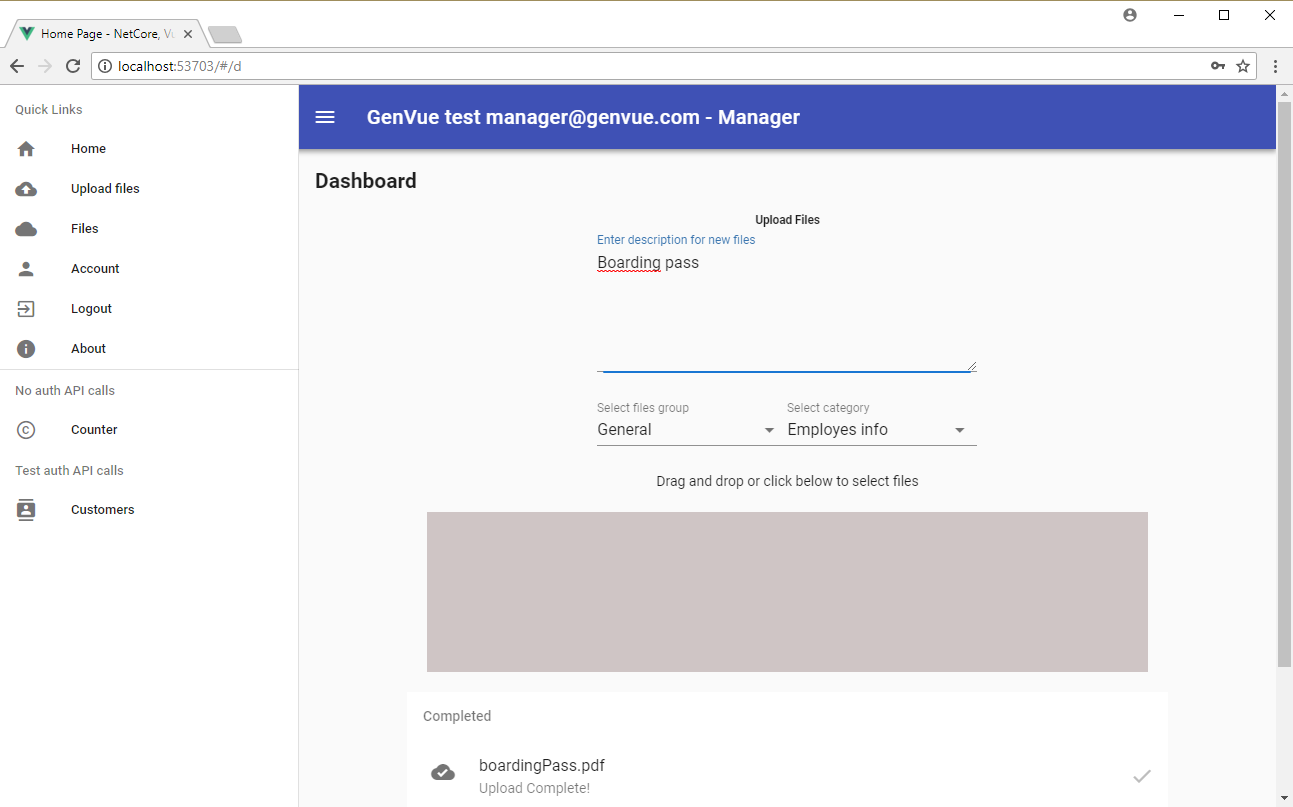1293x807 pixels.
Task: Navigate to Home in the sidebar
Action: pos(88,149)
